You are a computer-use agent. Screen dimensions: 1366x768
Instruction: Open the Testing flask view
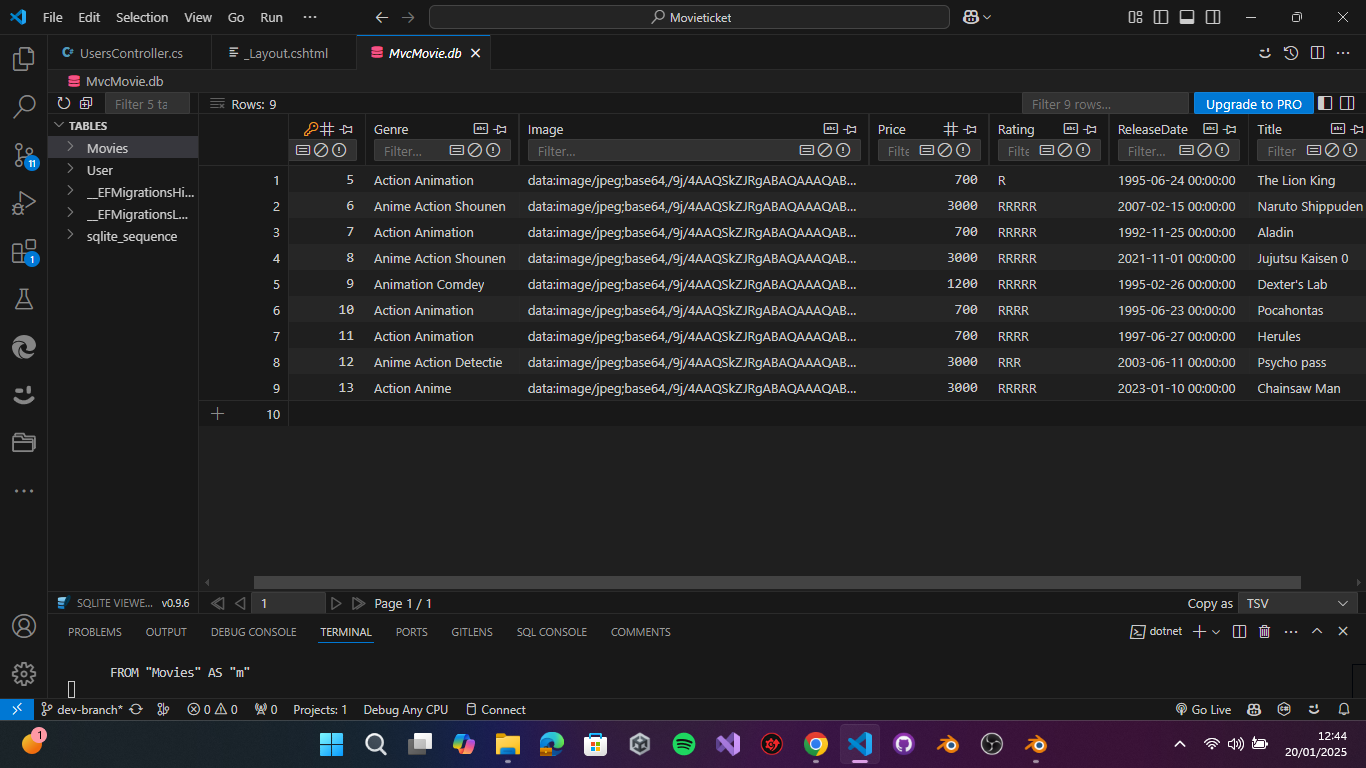pos(24,298)
